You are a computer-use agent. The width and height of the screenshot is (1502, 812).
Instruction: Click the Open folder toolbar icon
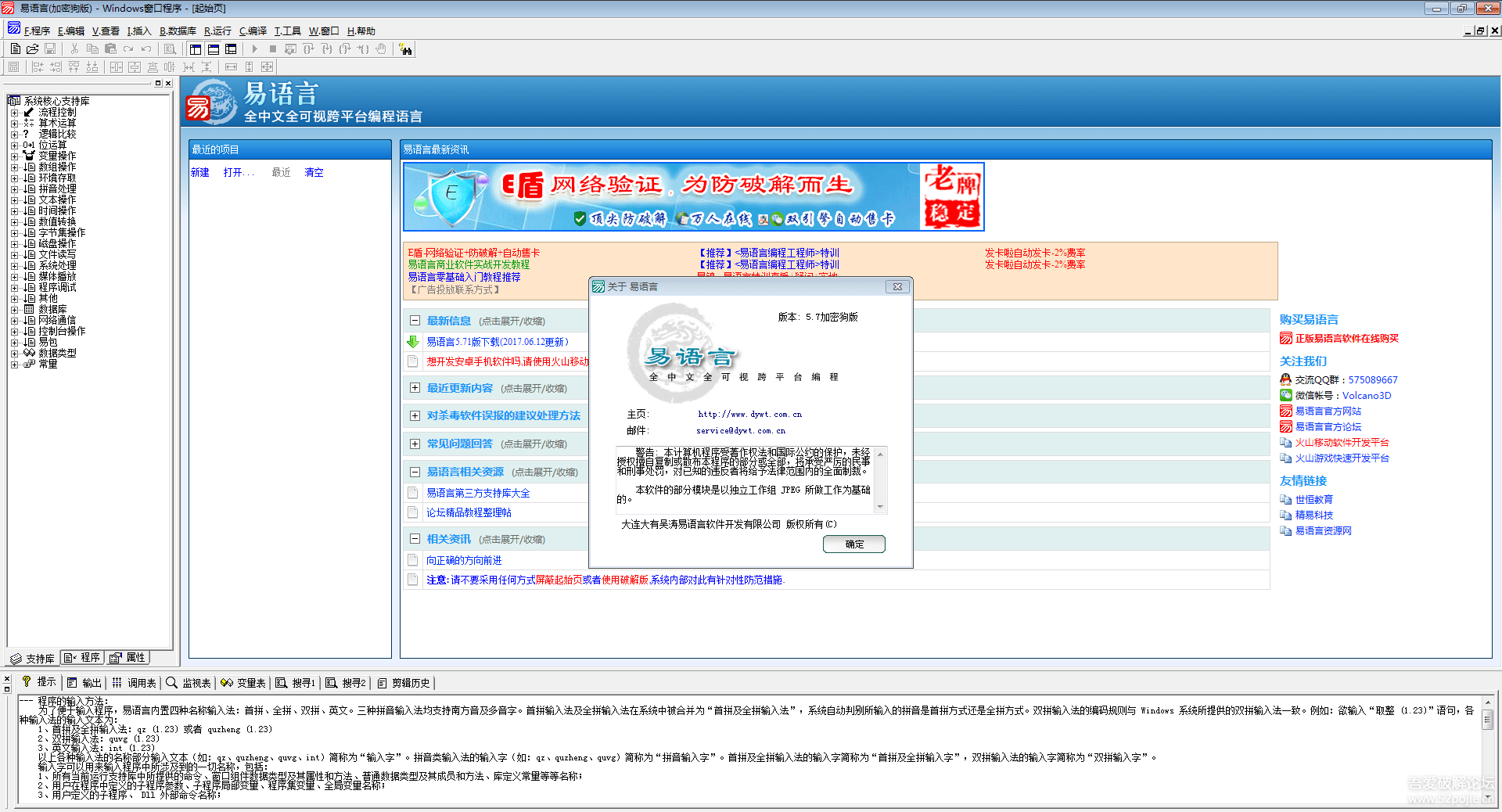(33, 49)
